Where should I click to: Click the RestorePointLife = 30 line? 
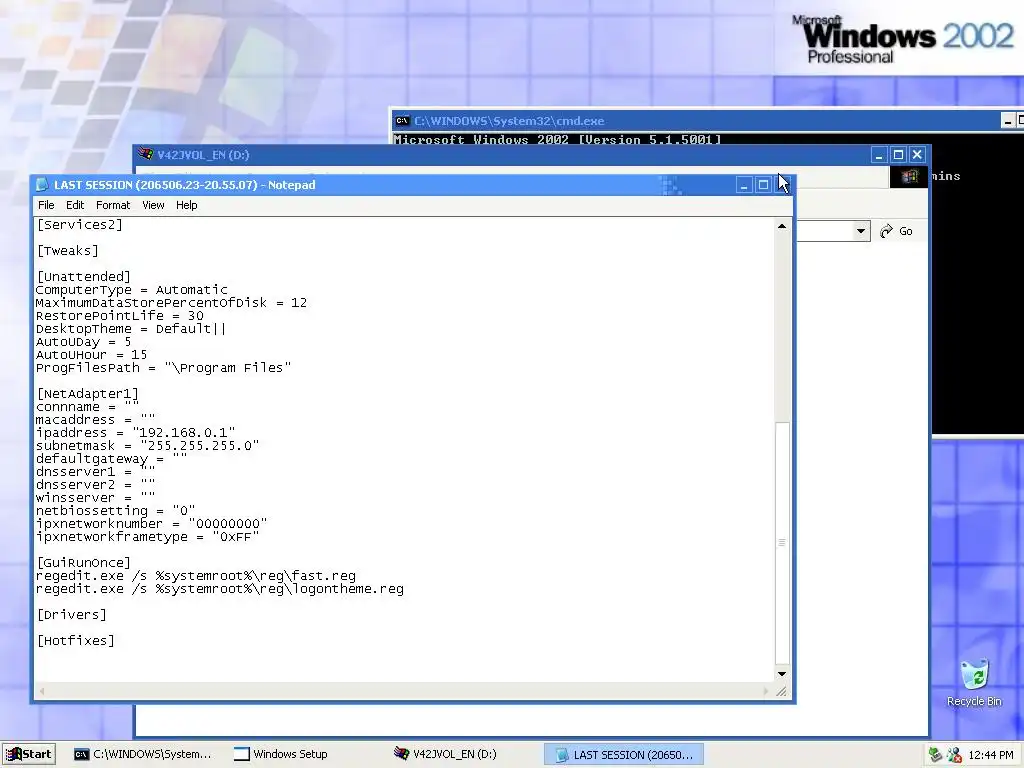click(x=120, y=316)
